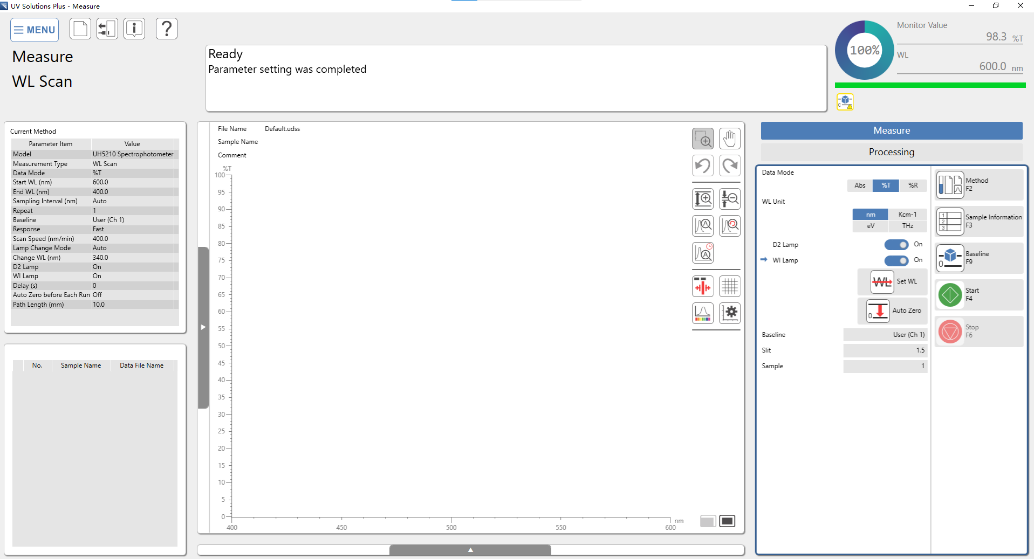Toggle the WI Lamp switch
This screenshot has height=559, width=1034.
[x=896, y=260]
